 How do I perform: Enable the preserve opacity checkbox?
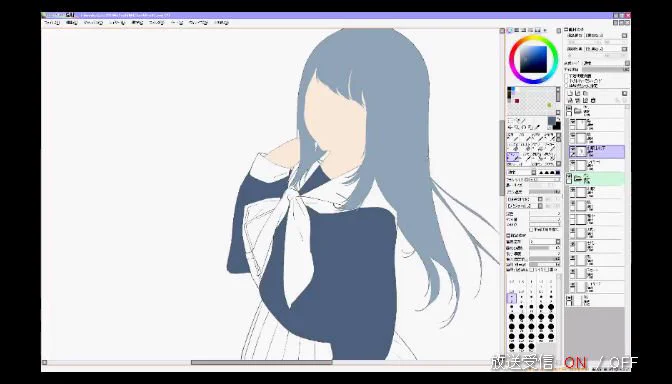point(566,76)
